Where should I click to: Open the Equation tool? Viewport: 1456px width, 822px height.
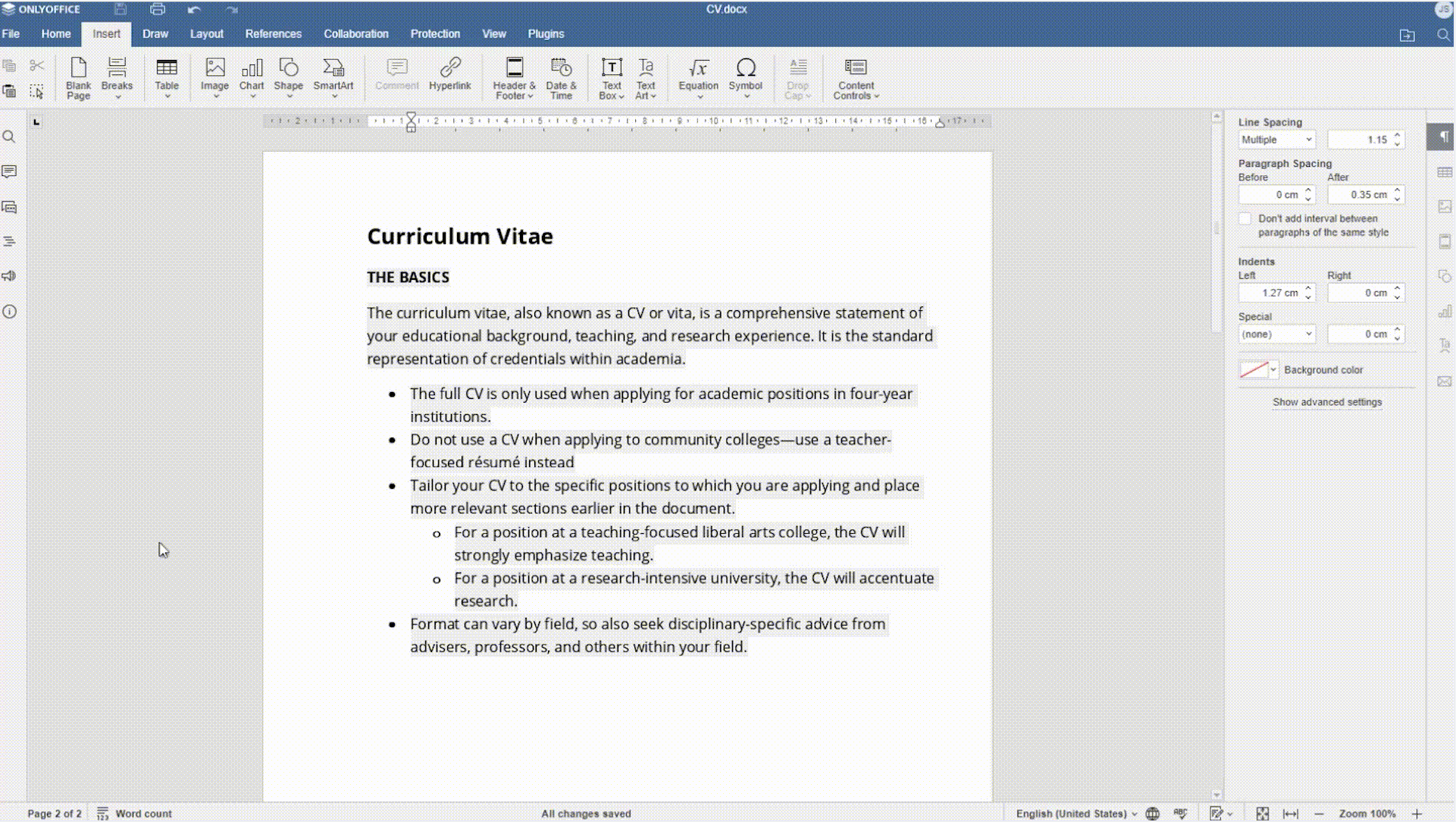coord(698,76)
